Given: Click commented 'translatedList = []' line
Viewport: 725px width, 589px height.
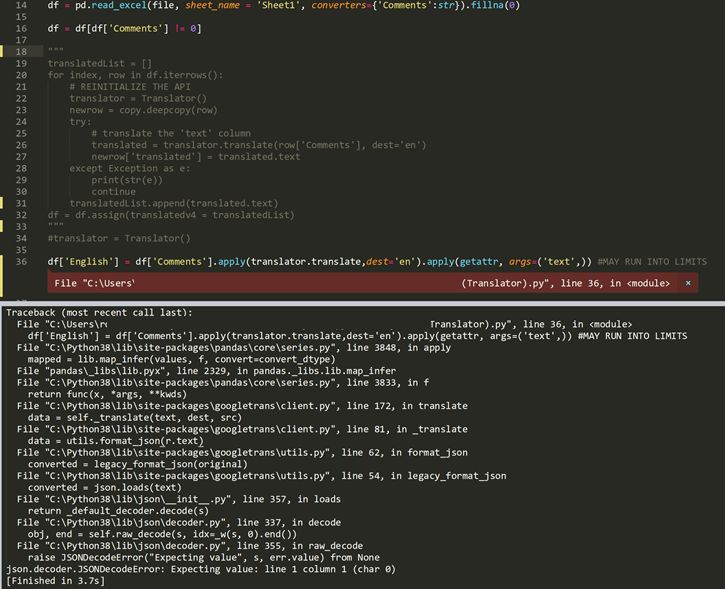Looking at the screenshot, I should [x=99, y=63].
